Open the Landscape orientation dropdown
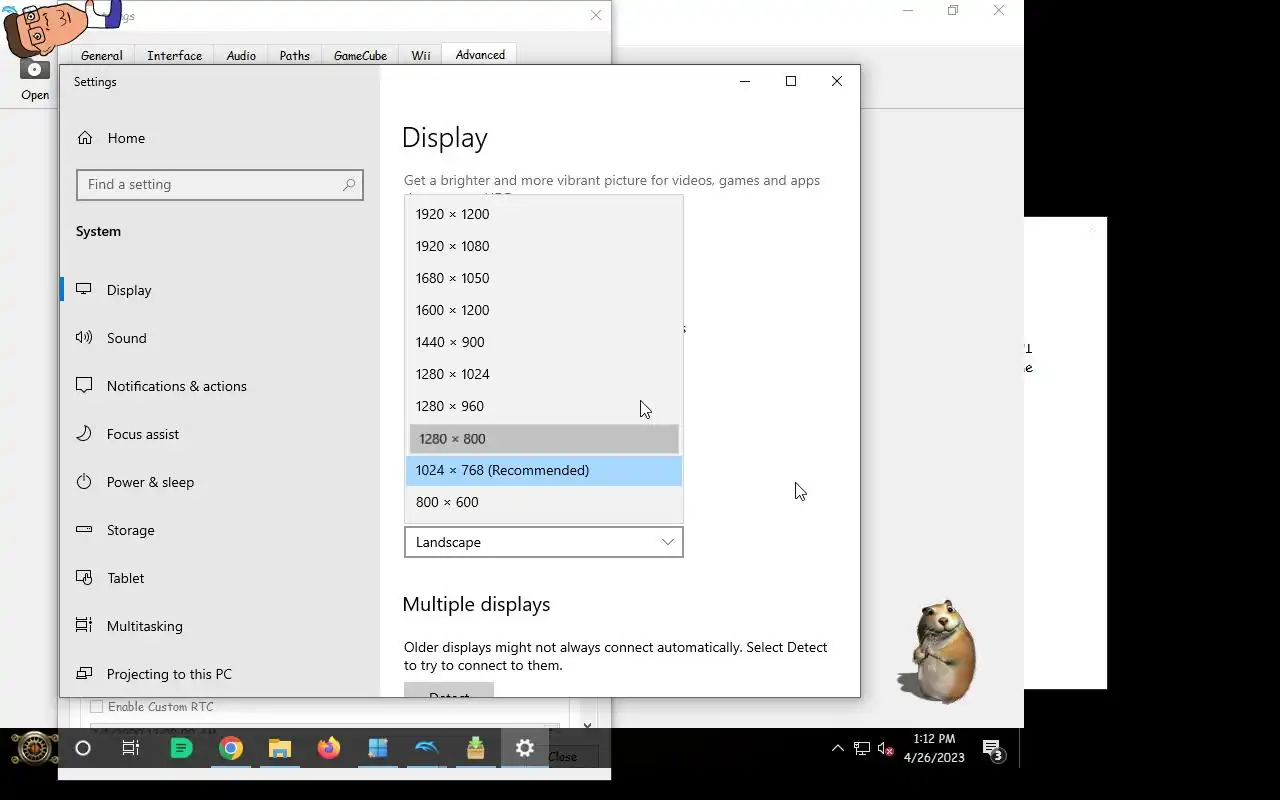 pos(543,542)
